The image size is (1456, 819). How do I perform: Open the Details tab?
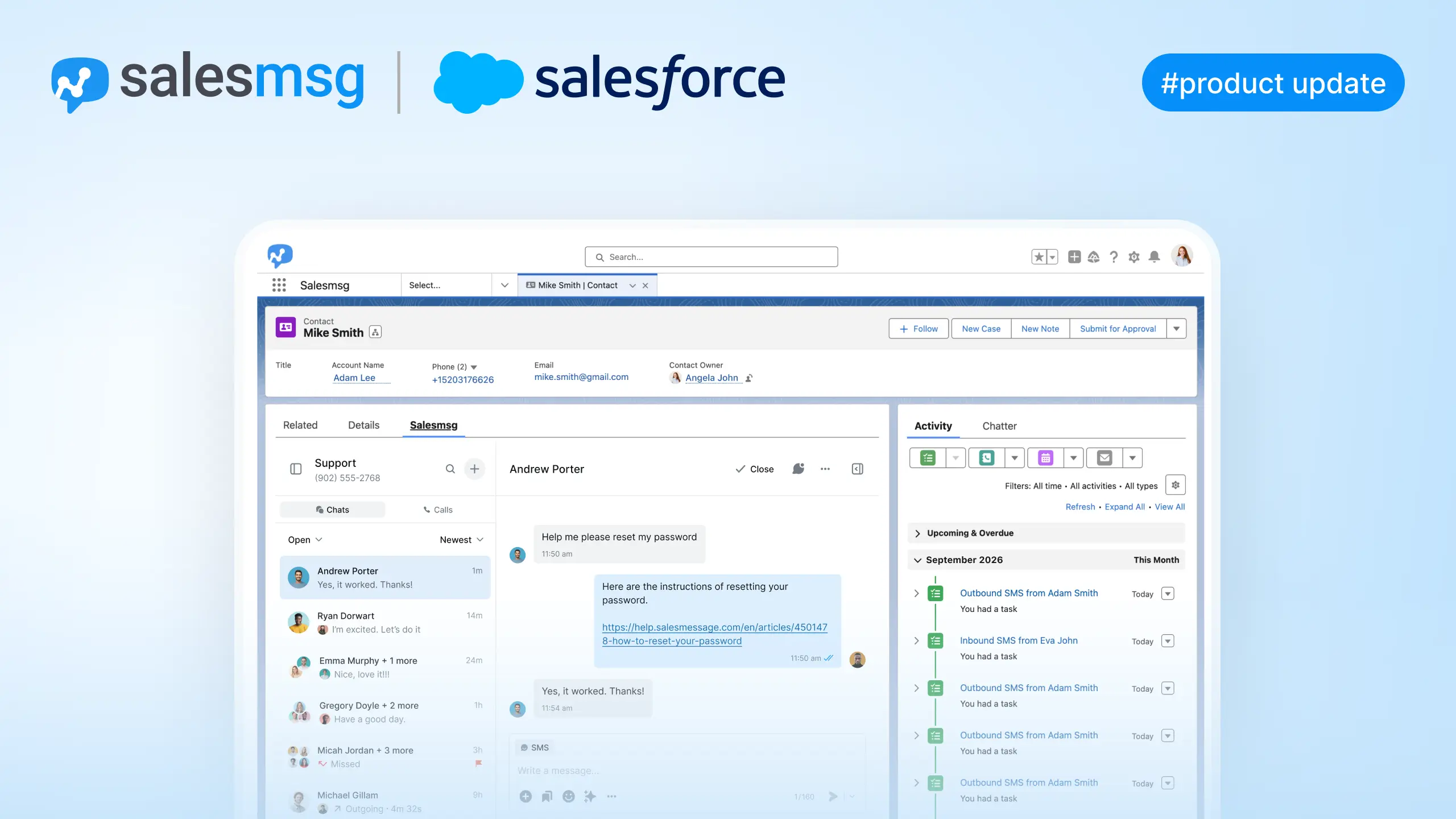[x=363, y=425]
